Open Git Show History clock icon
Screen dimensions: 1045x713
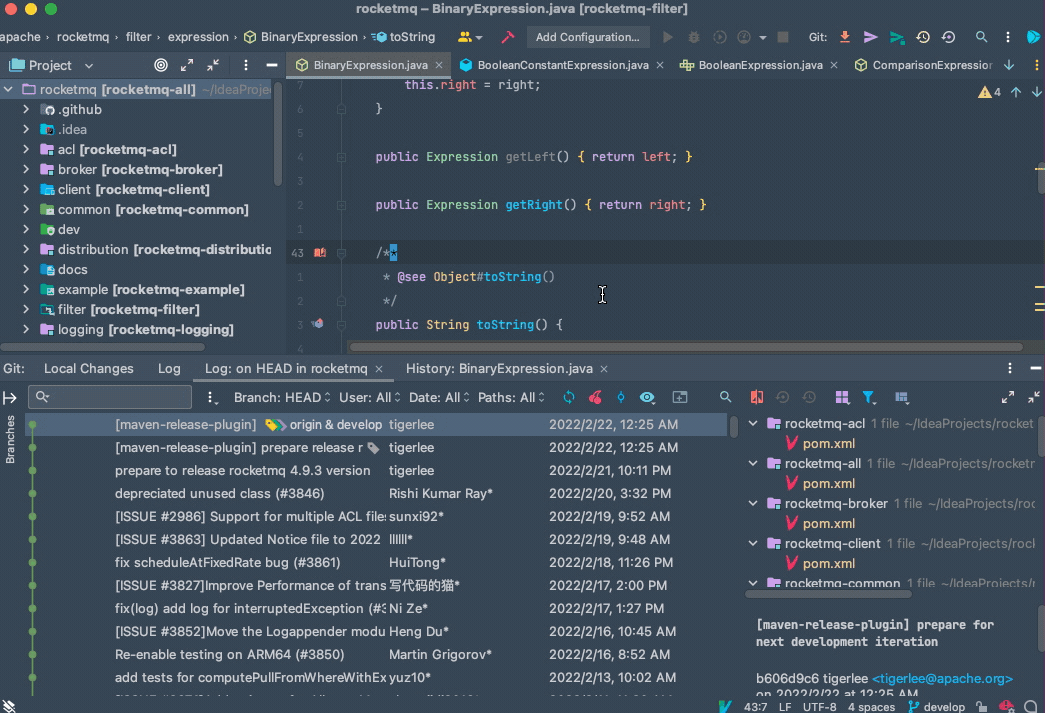coord(923,37)
